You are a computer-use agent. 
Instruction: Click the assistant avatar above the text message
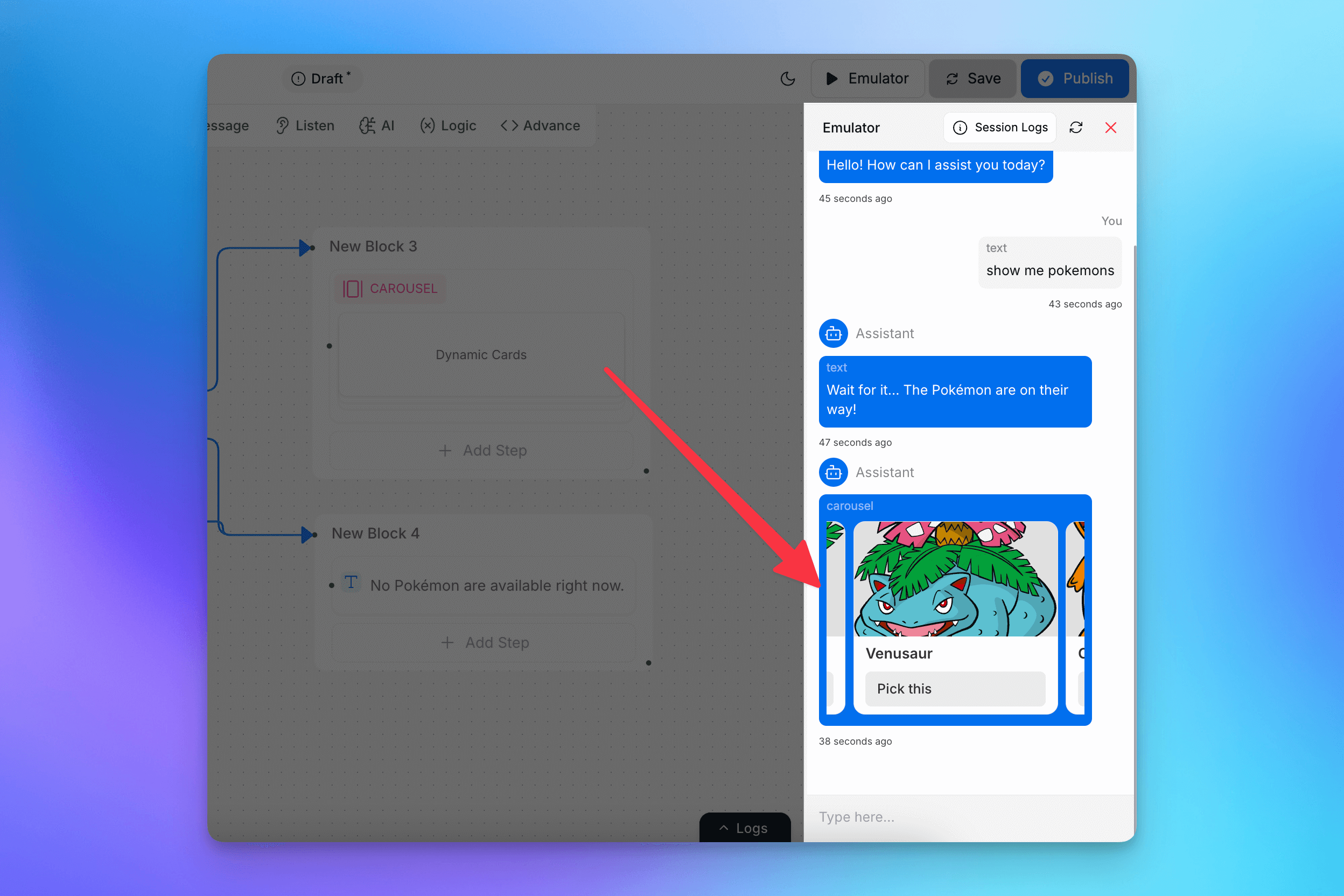(833, 333)
